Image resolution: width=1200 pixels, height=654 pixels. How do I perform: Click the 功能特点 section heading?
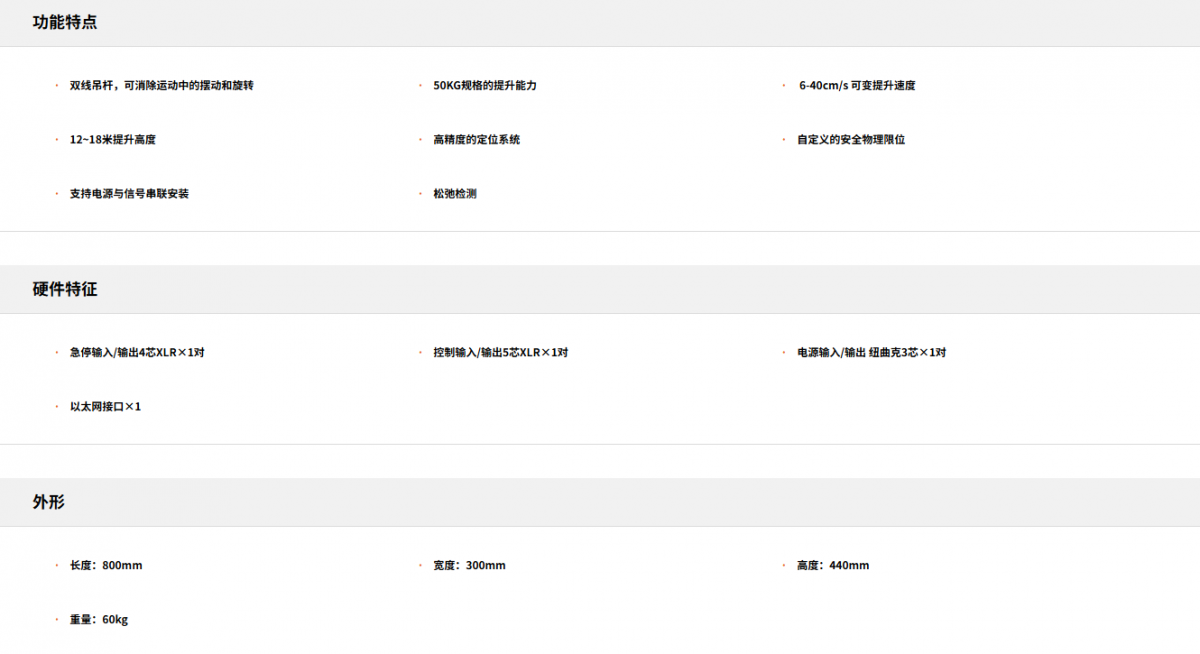tap(65, 22)
